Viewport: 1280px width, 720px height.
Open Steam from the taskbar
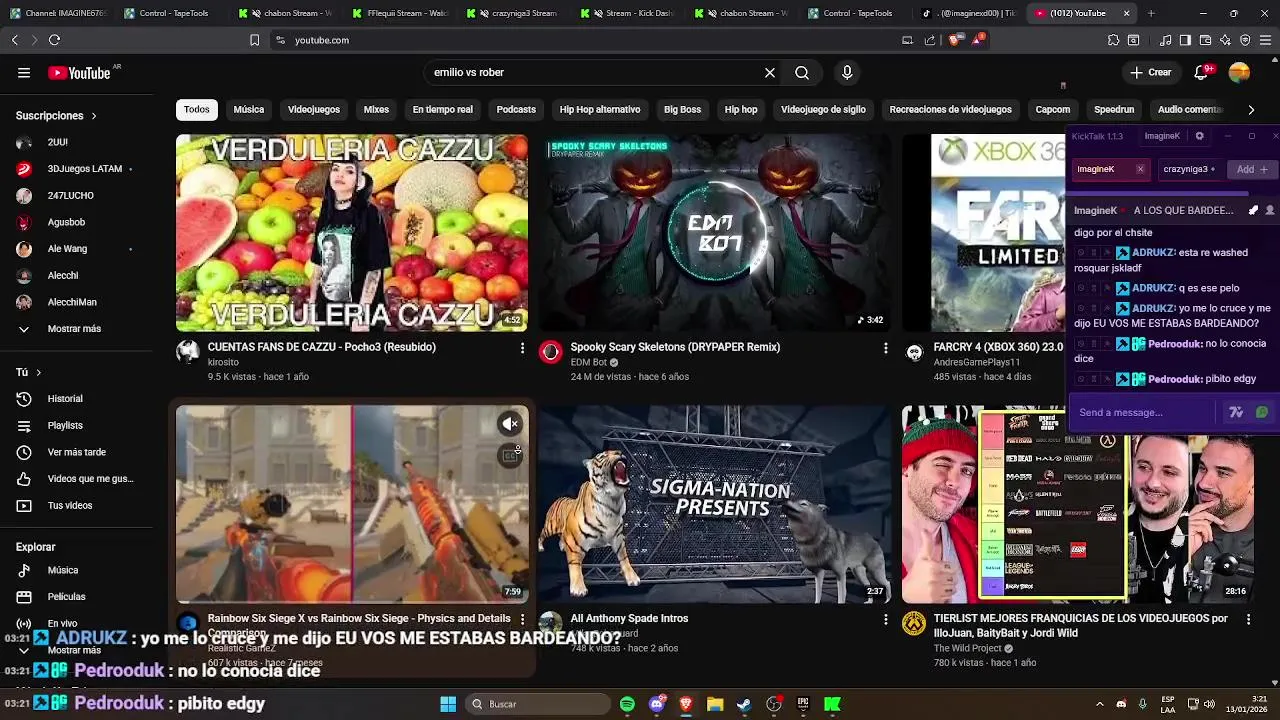(x=744, y=704)
